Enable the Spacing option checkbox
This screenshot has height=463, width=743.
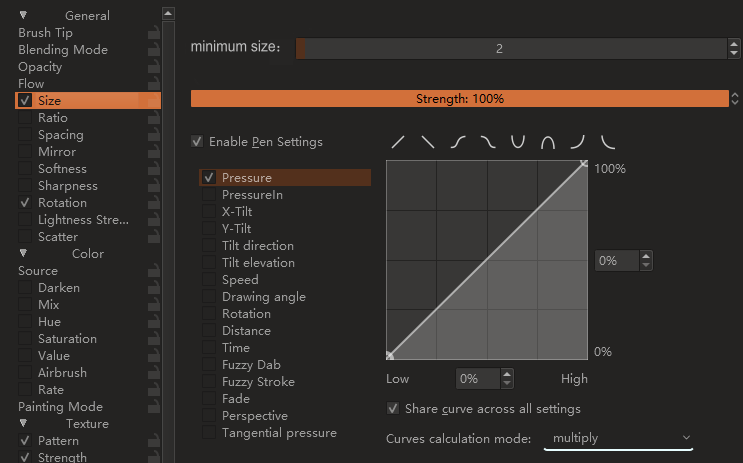click(25, 135)
